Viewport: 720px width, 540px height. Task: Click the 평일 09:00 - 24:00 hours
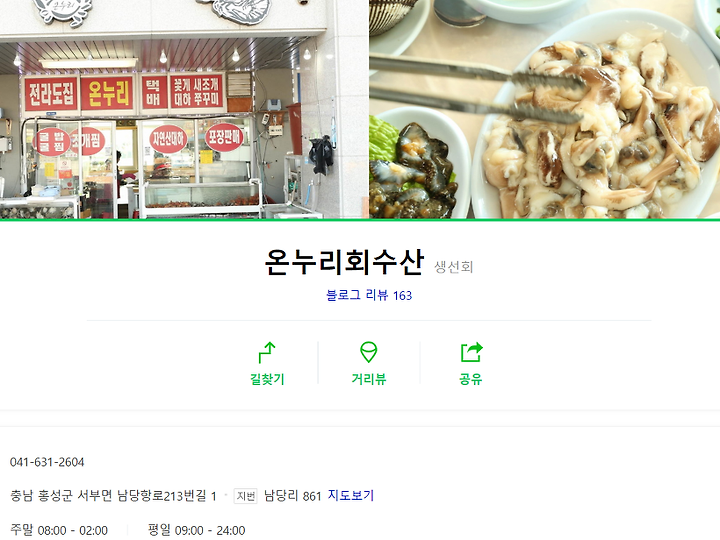tap(197, 530)
